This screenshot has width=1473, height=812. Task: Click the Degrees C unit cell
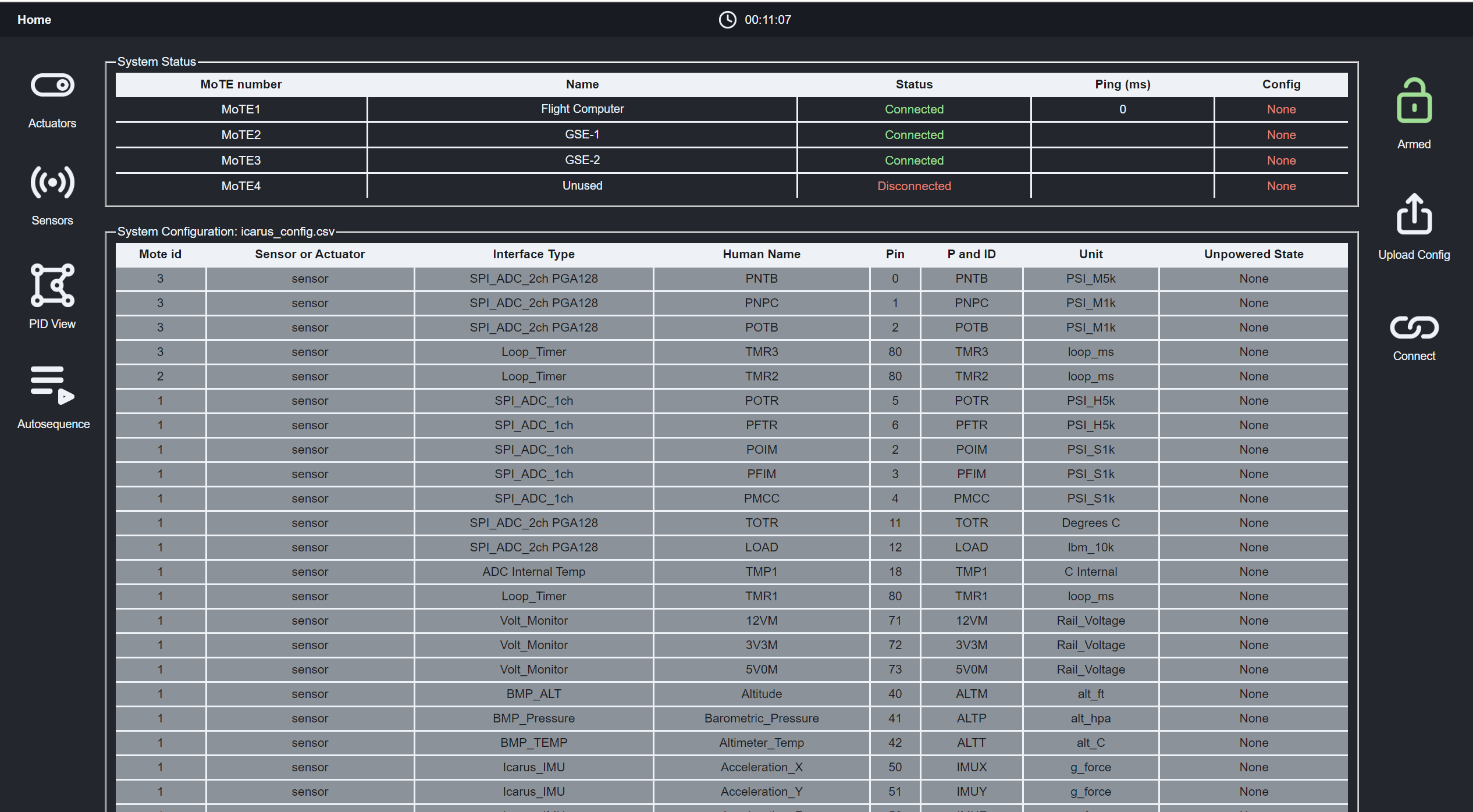coord(1091,523)
